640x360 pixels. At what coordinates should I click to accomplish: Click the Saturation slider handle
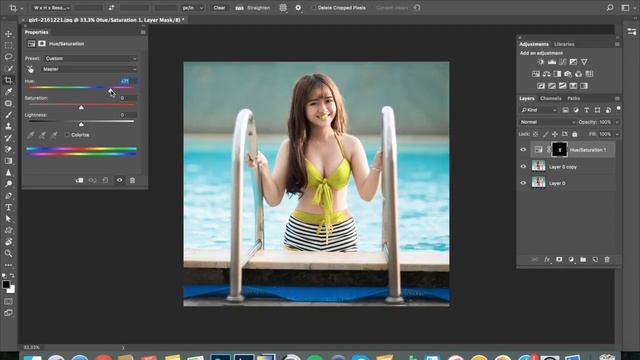[81, 107]
